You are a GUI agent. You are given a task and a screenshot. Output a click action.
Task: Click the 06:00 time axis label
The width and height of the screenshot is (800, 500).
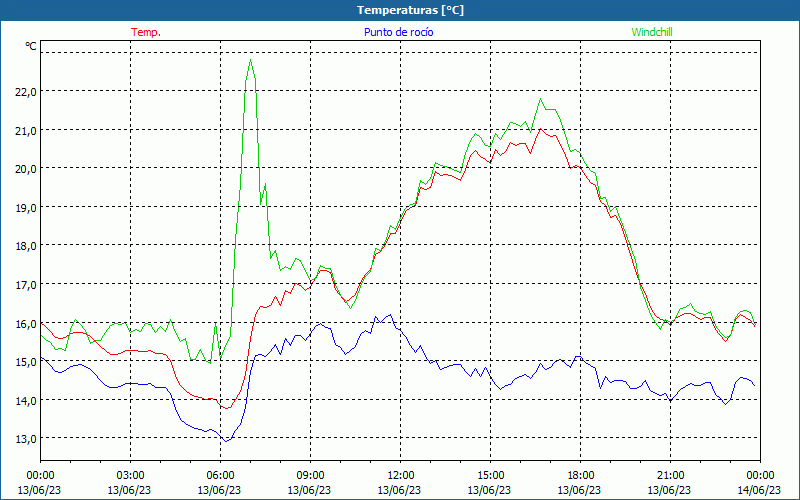220,475
